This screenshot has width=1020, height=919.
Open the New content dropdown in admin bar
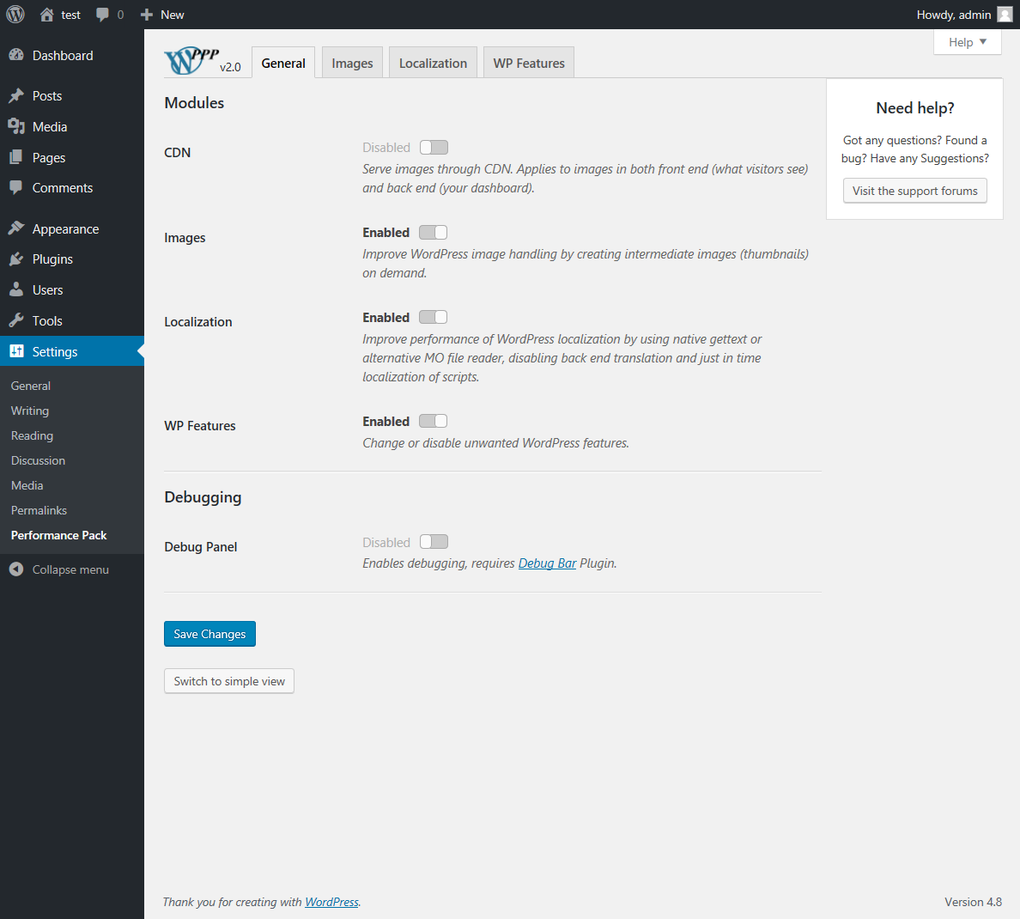click(x=162, y=15)
